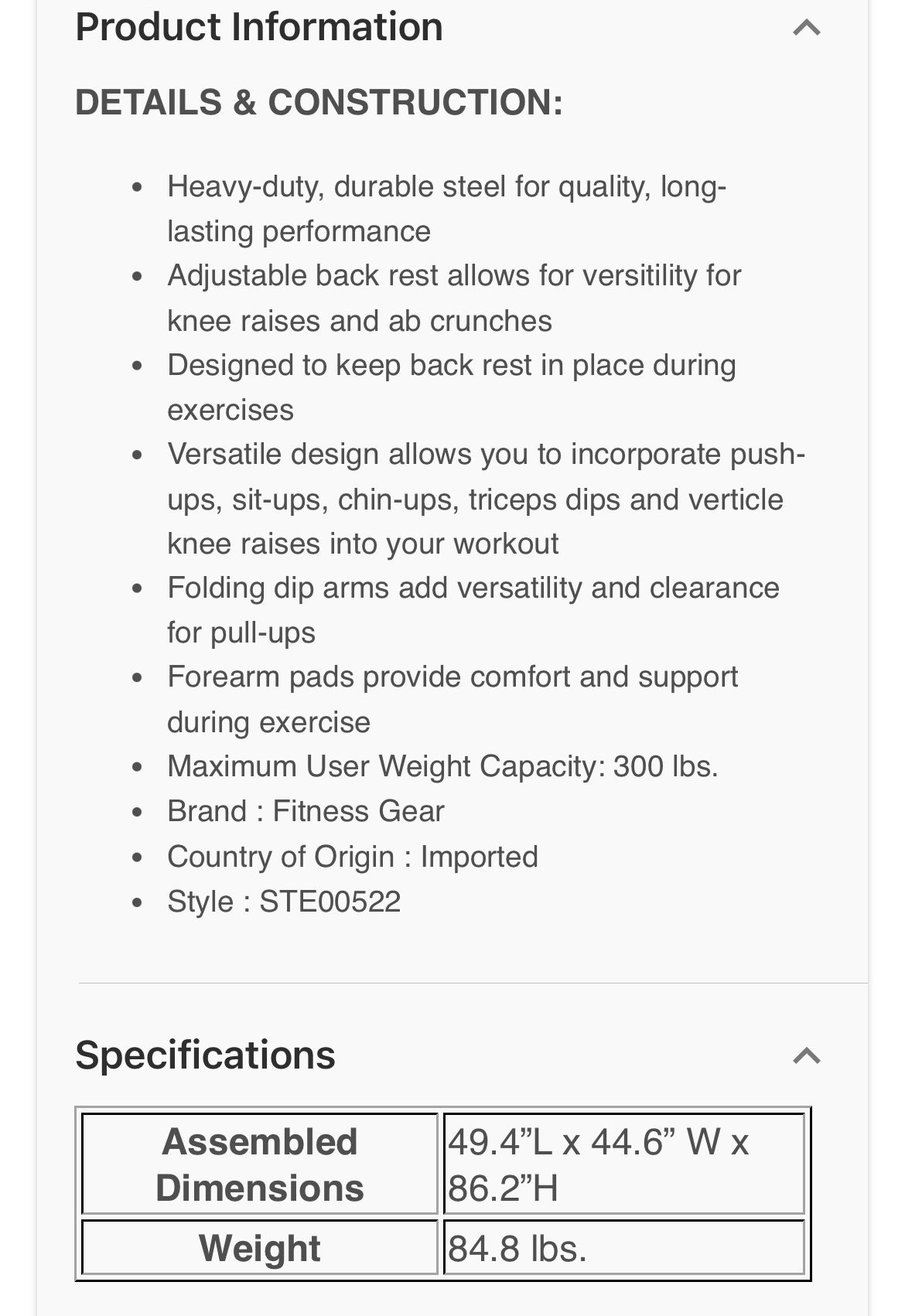Image resolution: width=905 pixels, height=1316 pixels.
Task: Click the Specifications heading
Action: click(x=205, y=1055)
